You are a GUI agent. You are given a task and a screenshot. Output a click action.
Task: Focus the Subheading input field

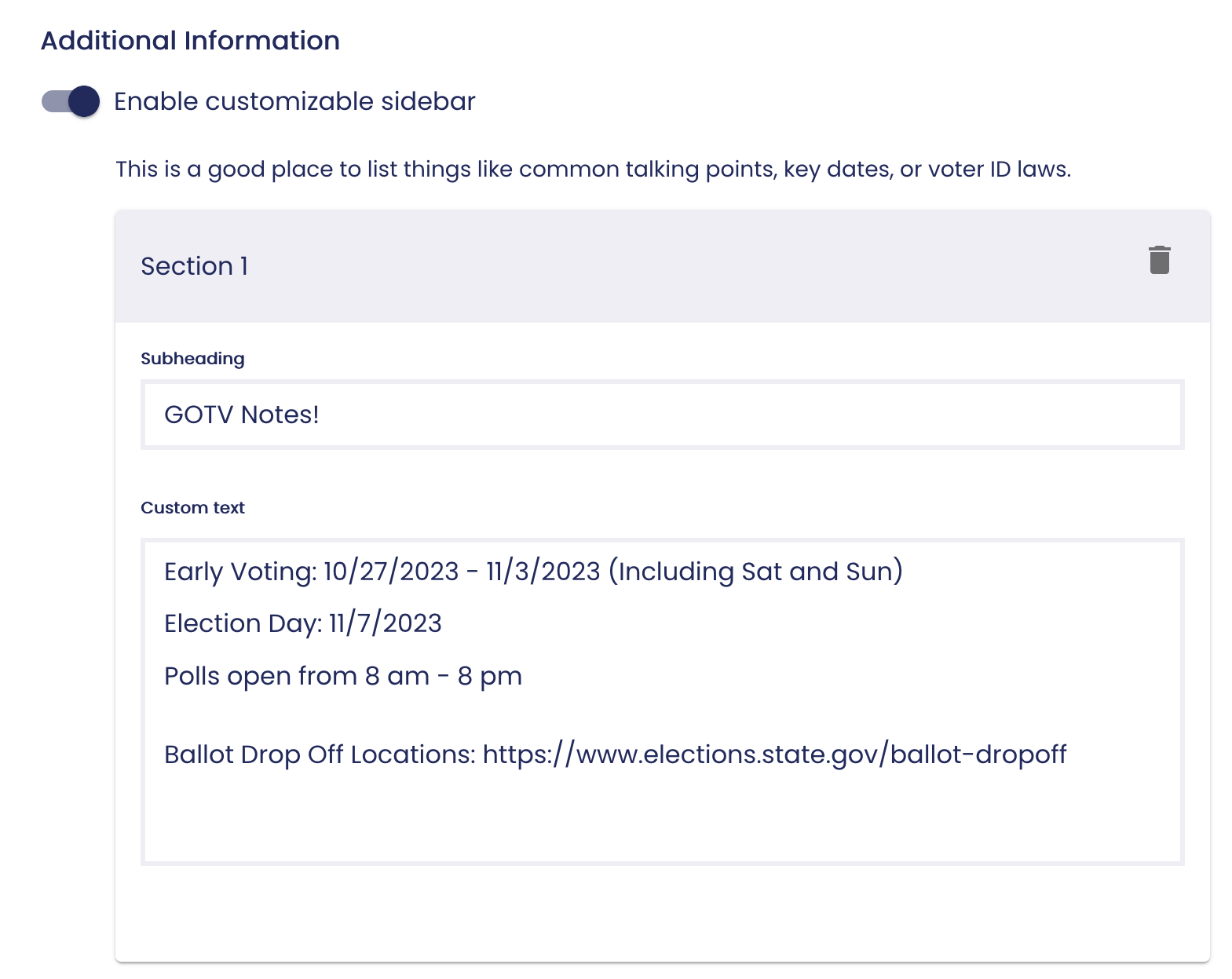pos(662,415)
